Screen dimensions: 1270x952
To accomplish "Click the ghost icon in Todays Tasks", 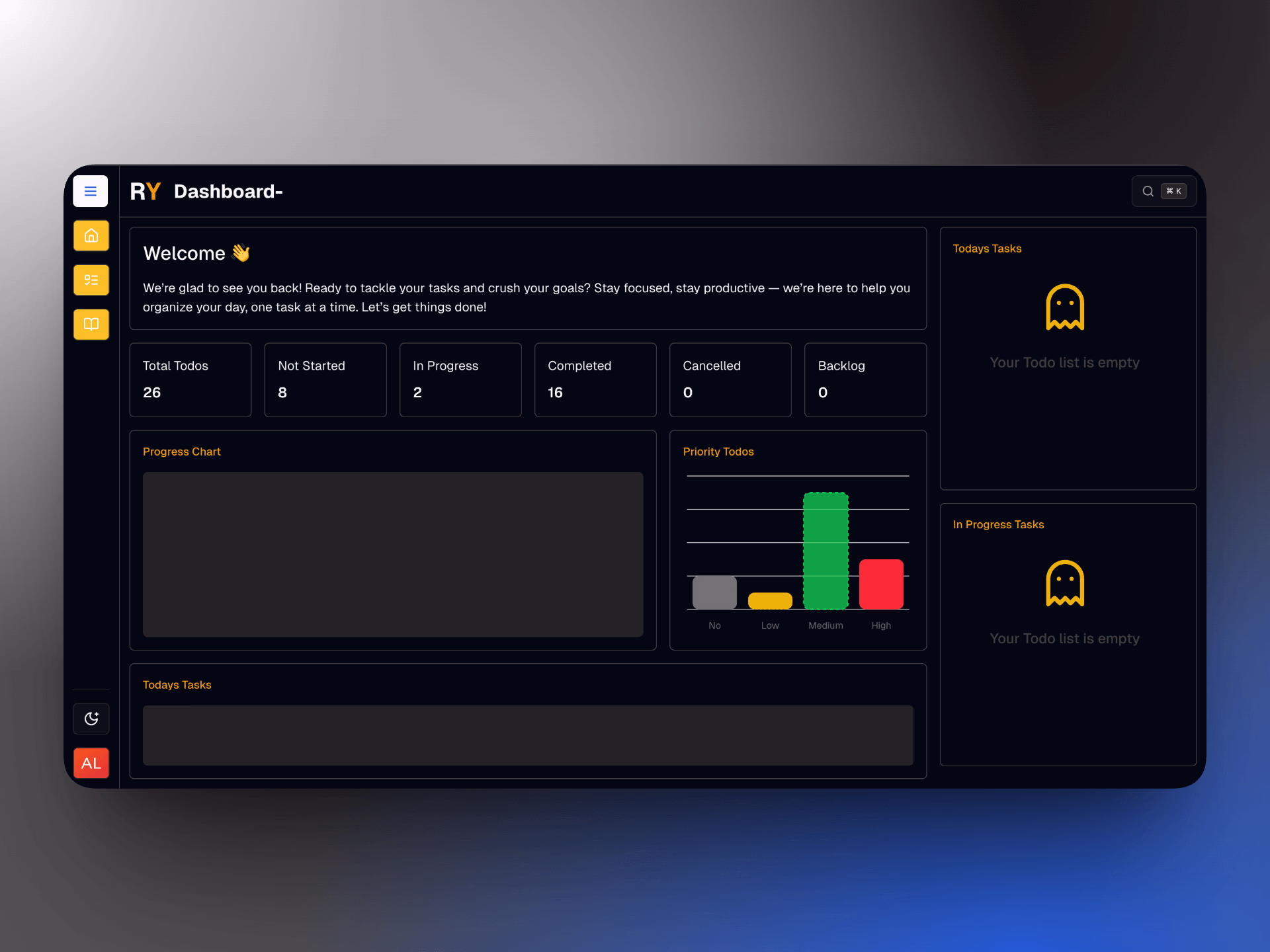I will click(x=1064, y=307).
